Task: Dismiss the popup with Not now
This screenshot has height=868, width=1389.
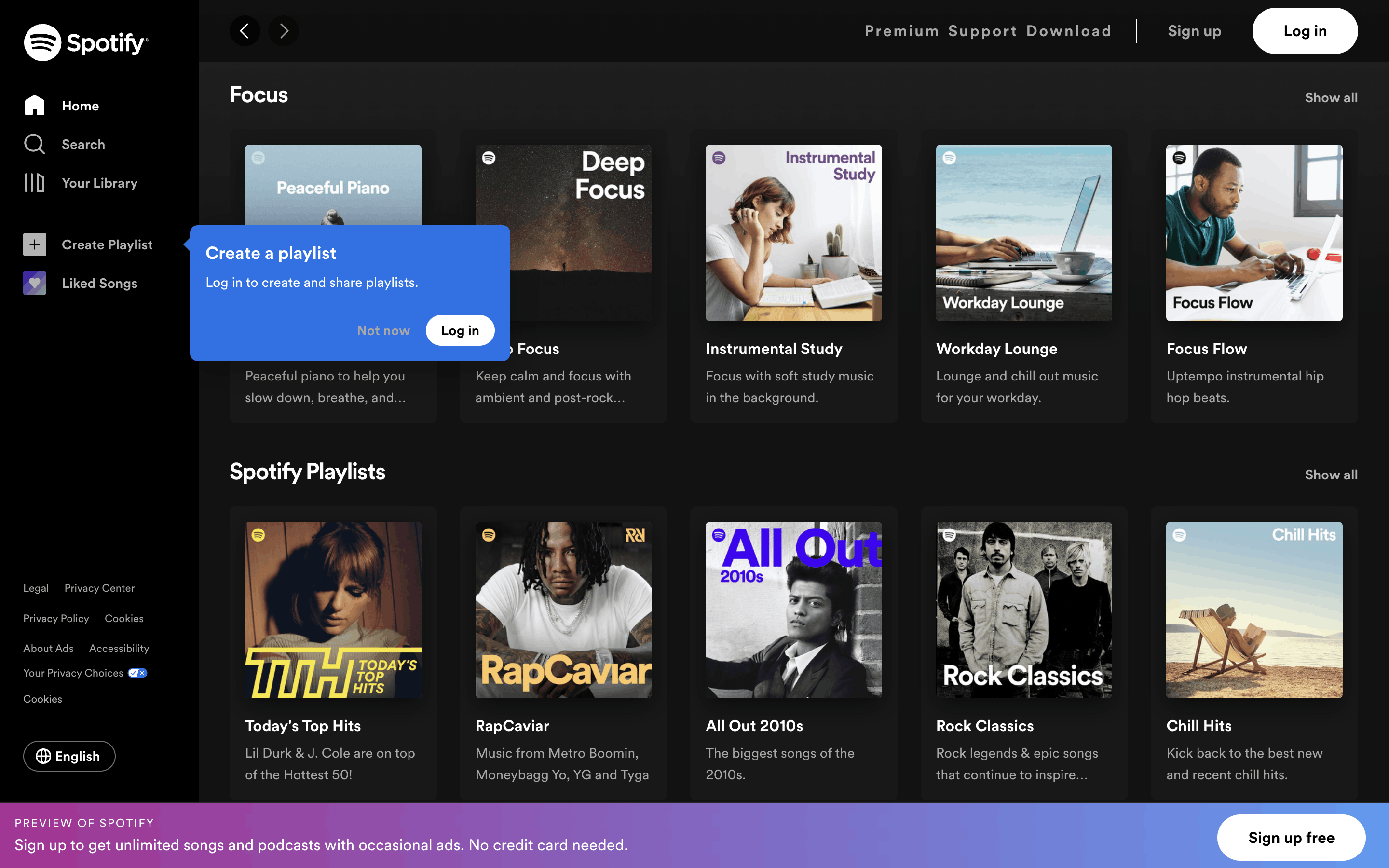Action: 383,331
